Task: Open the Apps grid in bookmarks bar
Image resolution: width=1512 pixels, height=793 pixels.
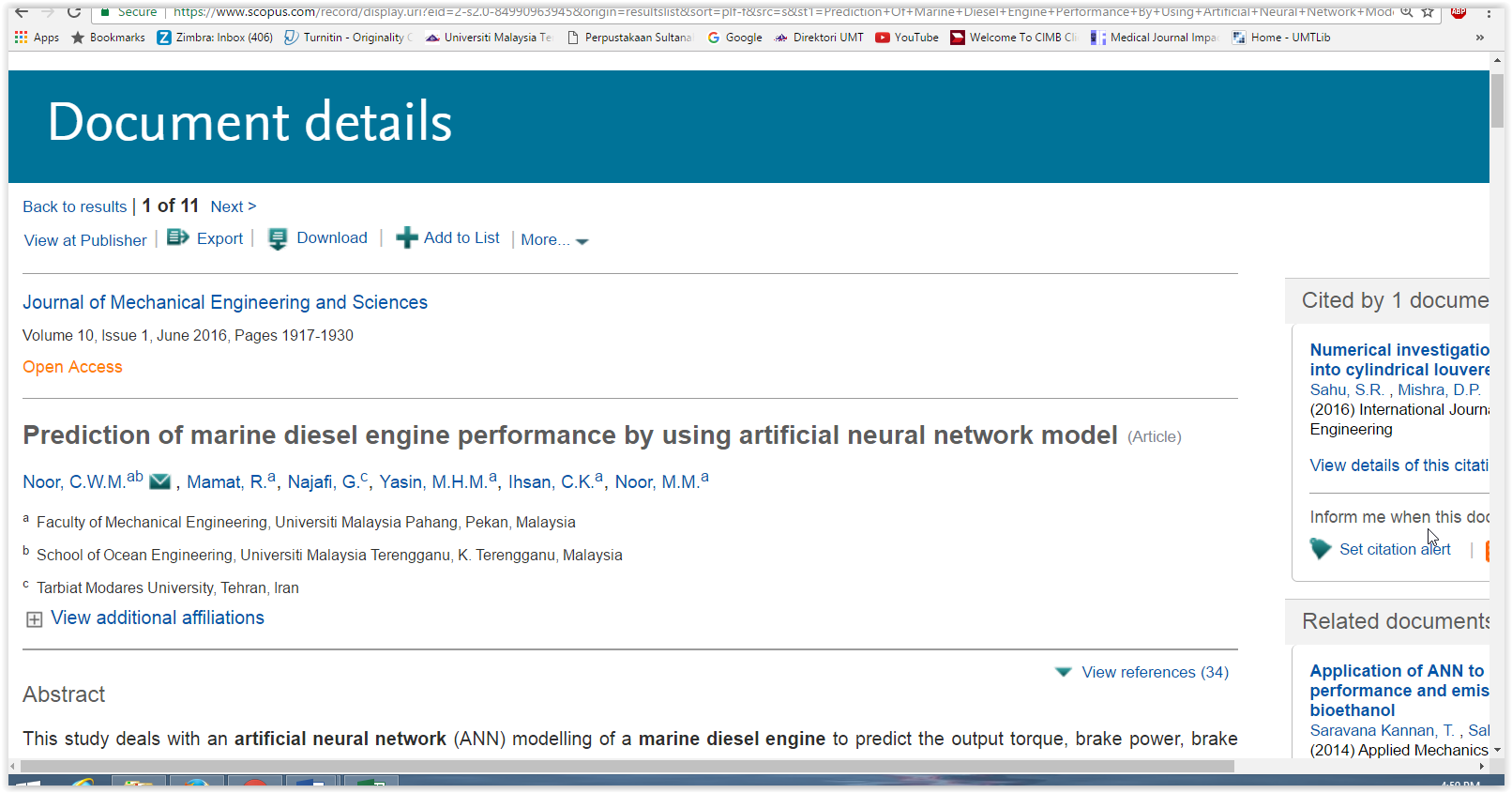Action: (x=37, y=38)
